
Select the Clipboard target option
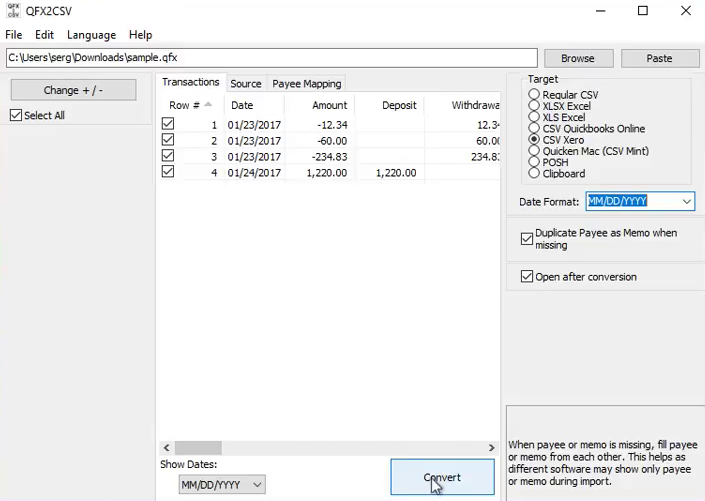coord(534,173)
